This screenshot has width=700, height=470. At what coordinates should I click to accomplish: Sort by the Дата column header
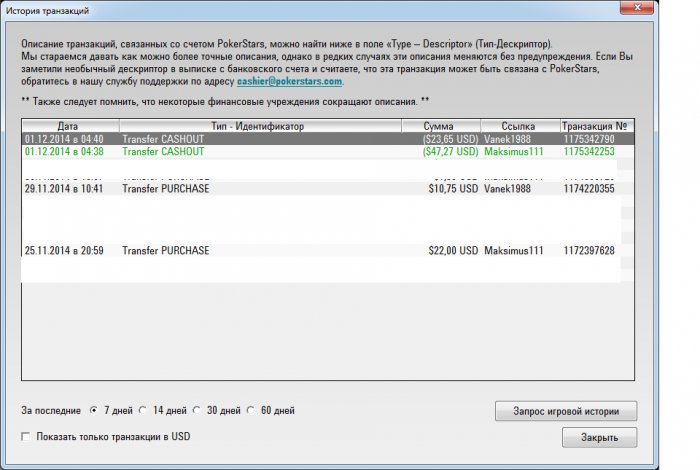coord(71,126)
